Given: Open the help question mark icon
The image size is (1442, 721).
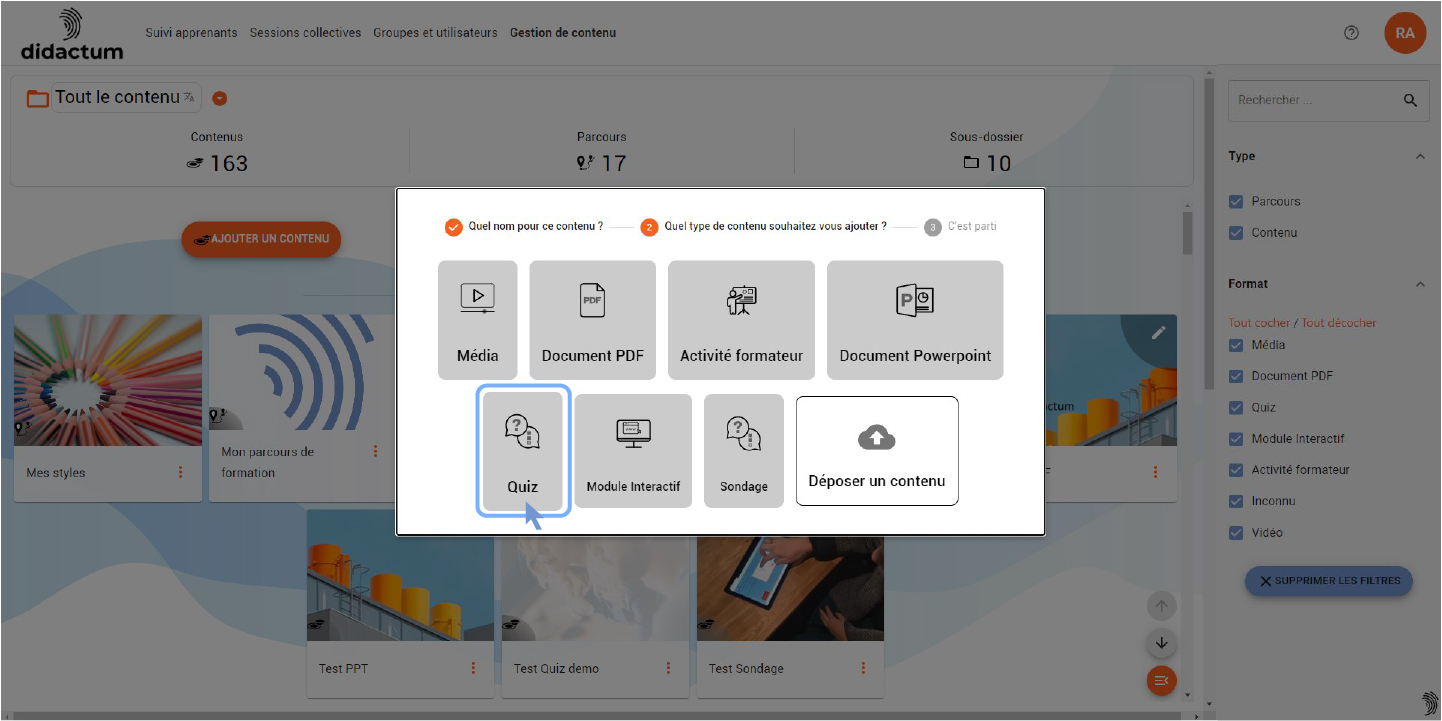Looking at the screenshot, I should pyautogui.click(x=1352, y=33).
